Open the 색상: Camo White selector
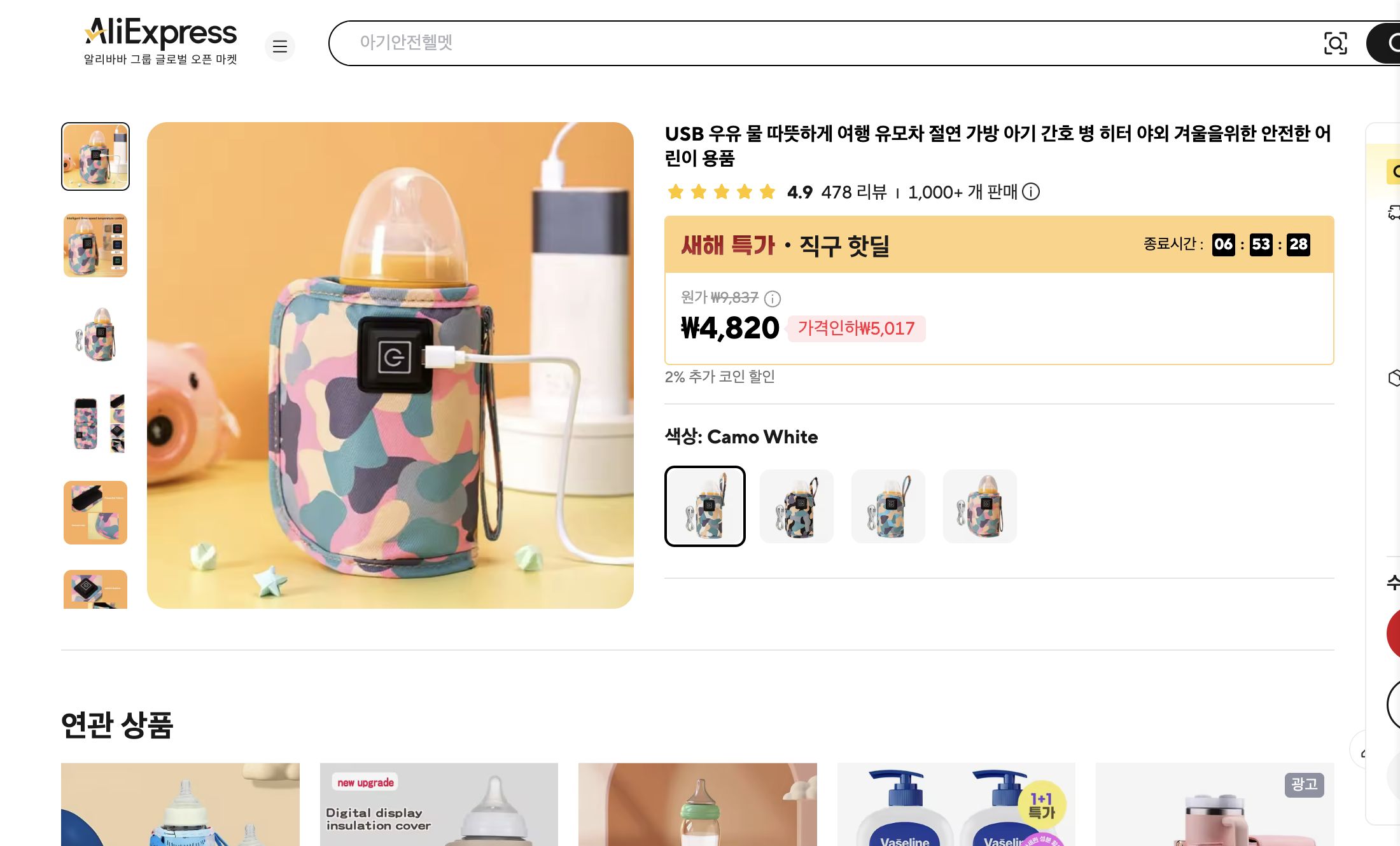 (741, 437)
